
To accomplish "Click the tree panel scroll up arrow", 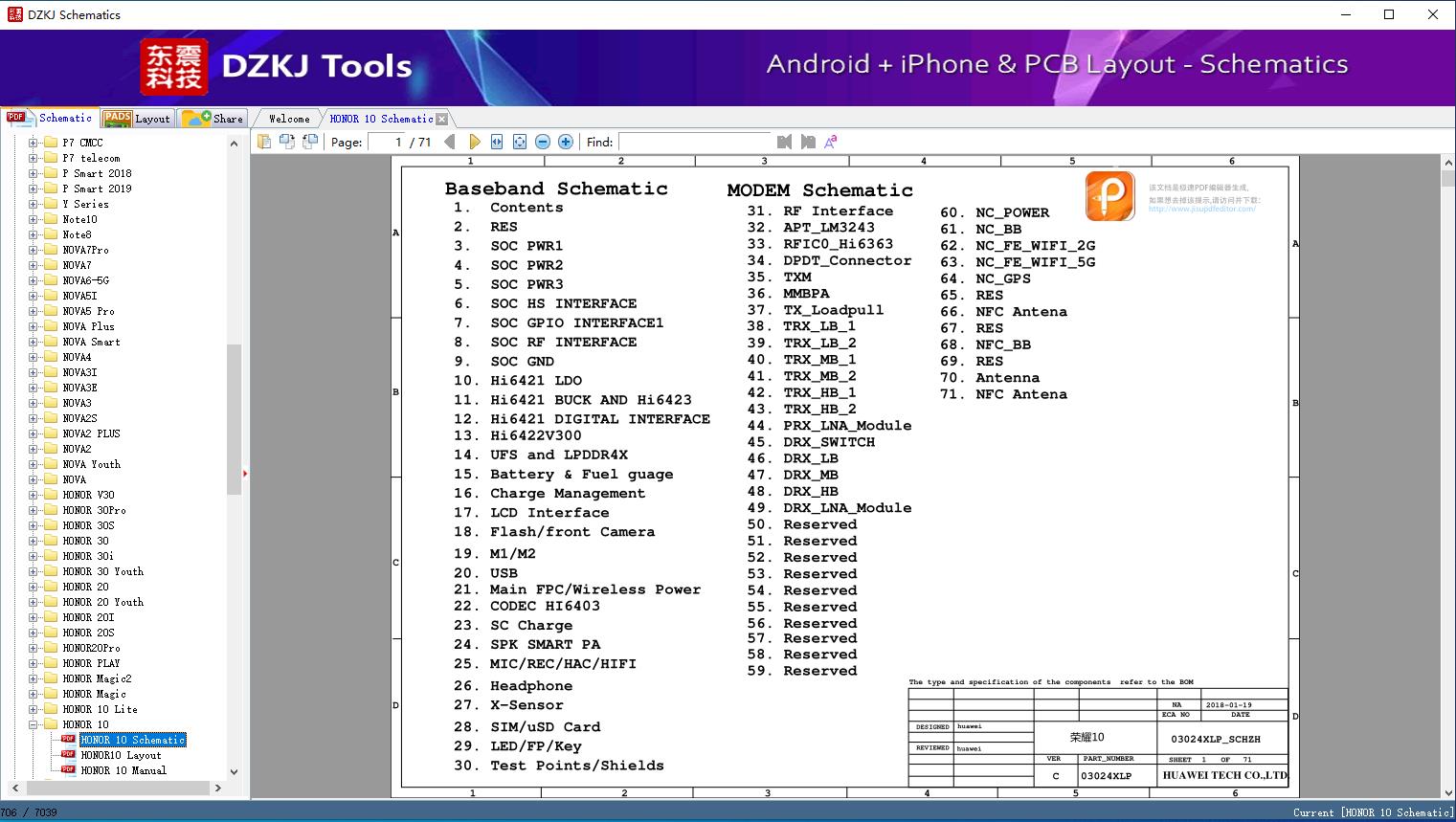I will point(234,144).
